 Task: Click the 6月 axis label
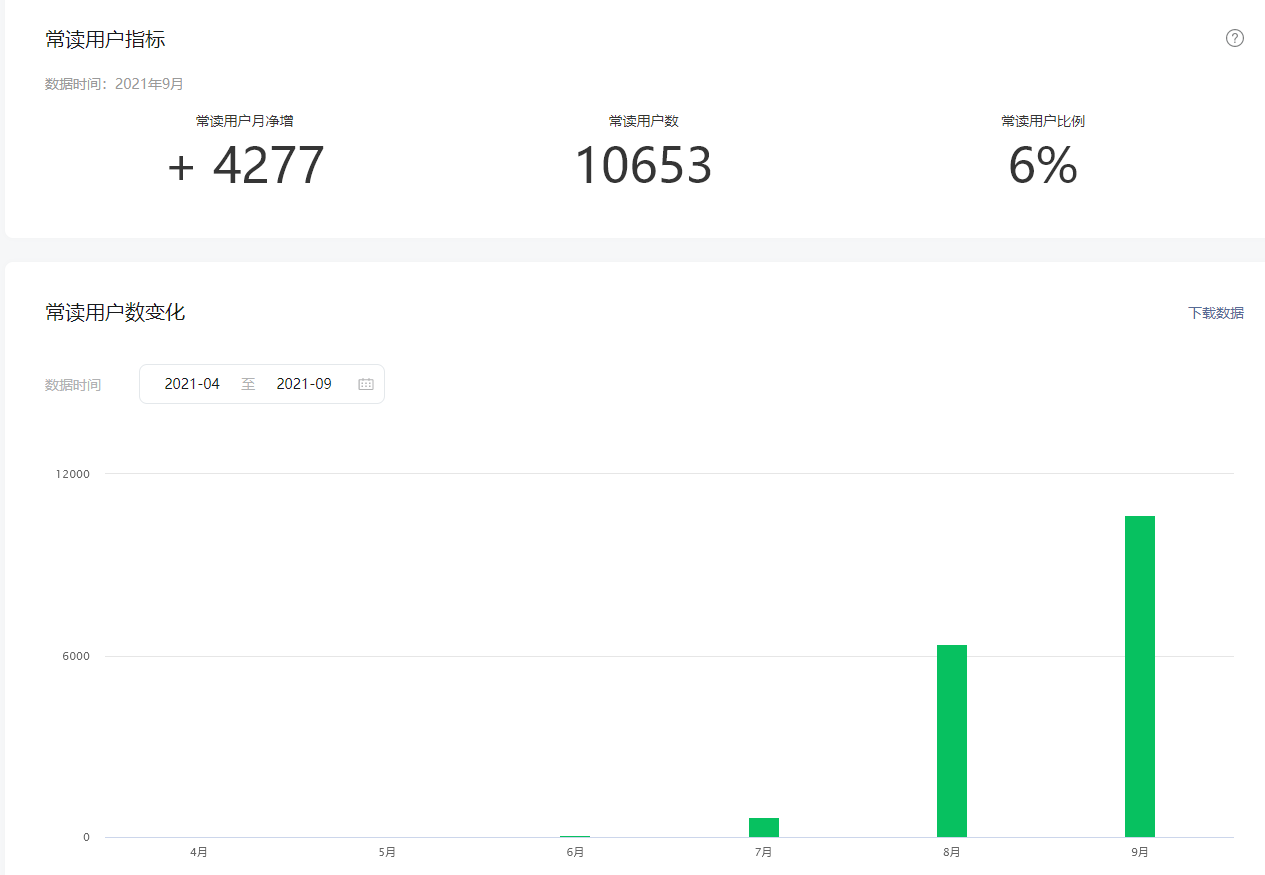(575, 852)
